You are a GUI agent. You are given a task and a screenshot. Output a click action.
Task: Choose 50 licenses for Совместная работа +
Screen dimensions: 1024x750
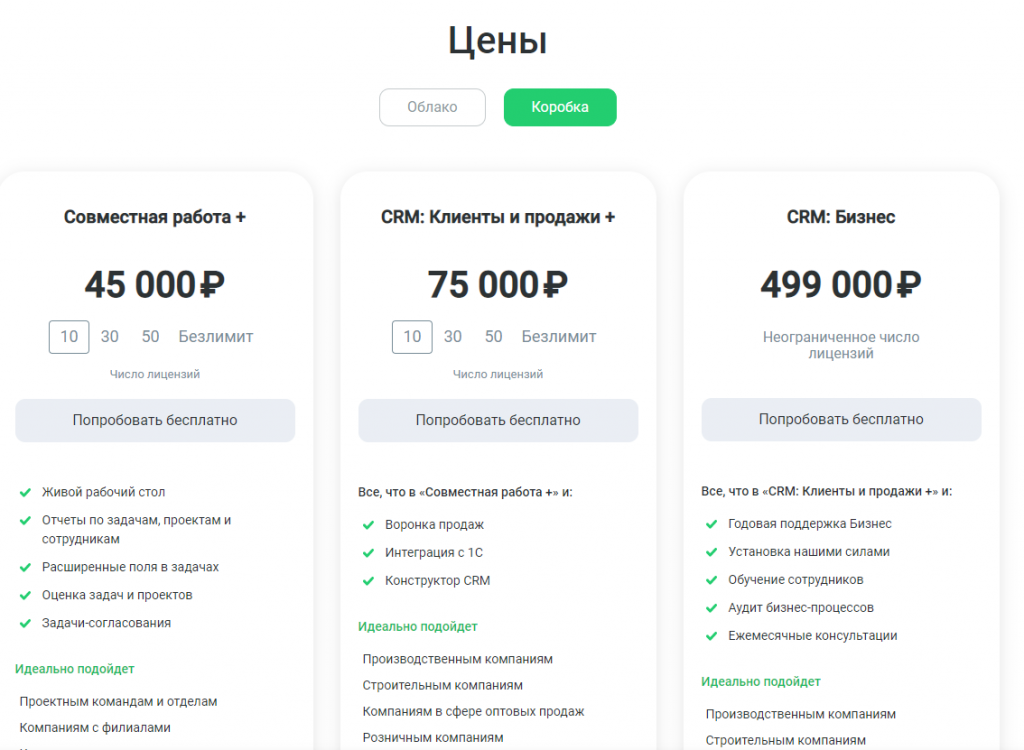pyautogui.click(x=150, y=336)
